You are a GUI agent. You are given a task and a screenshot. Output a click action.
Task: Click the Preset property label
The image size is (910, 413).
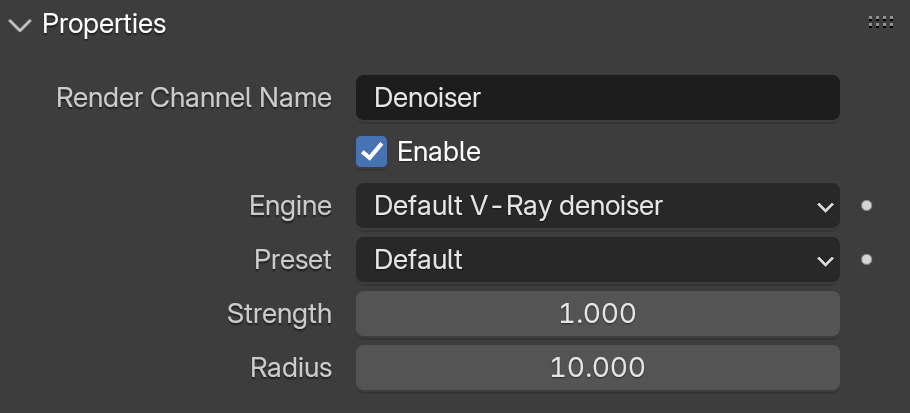point(293,260)
